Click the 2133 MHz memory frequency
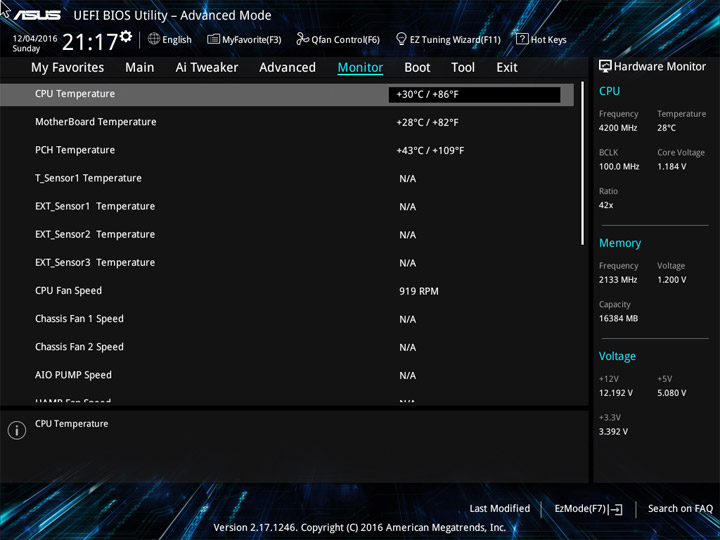720x540 pixels. (x=618, y=280)
